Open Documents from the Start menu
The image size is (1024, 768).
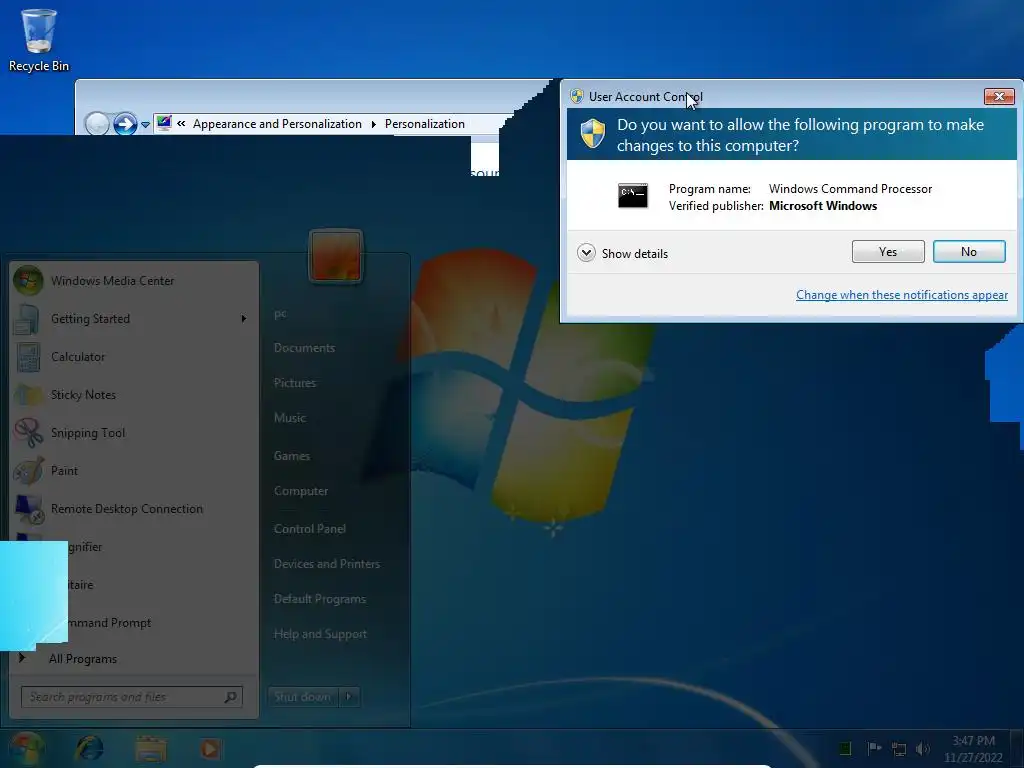(304, 348)
